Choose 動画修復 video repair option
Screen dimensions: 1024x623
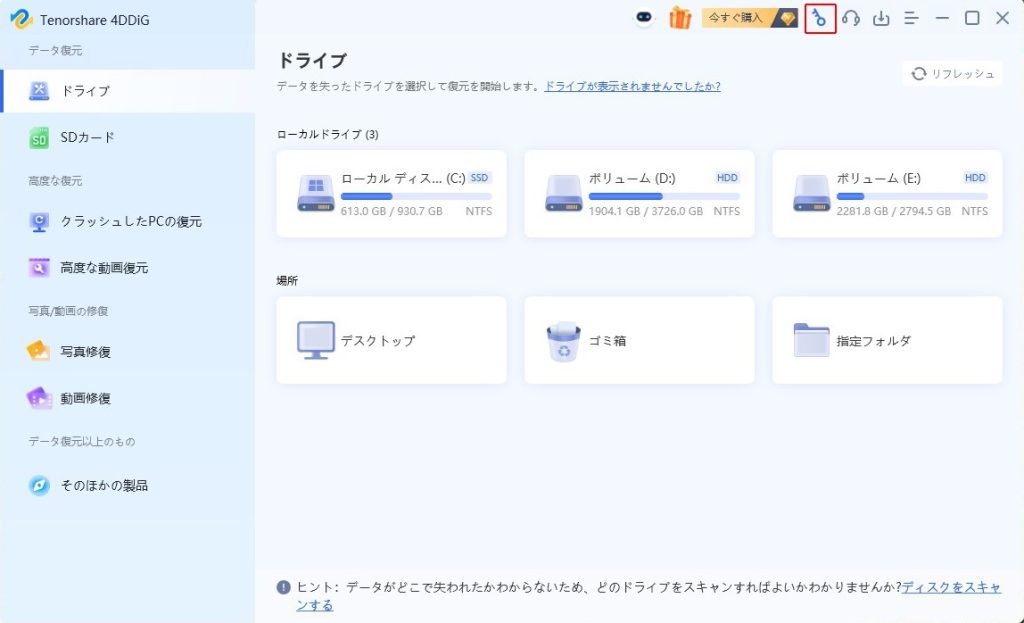(x=85, y=398)
